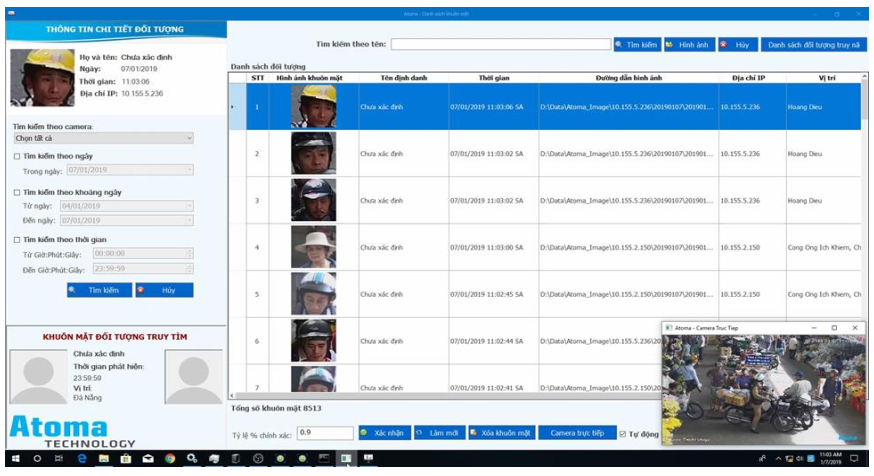Screen dimensions: 874x476
Task: Open Microsoft Store from taskbar
Action: click(126, 459)
